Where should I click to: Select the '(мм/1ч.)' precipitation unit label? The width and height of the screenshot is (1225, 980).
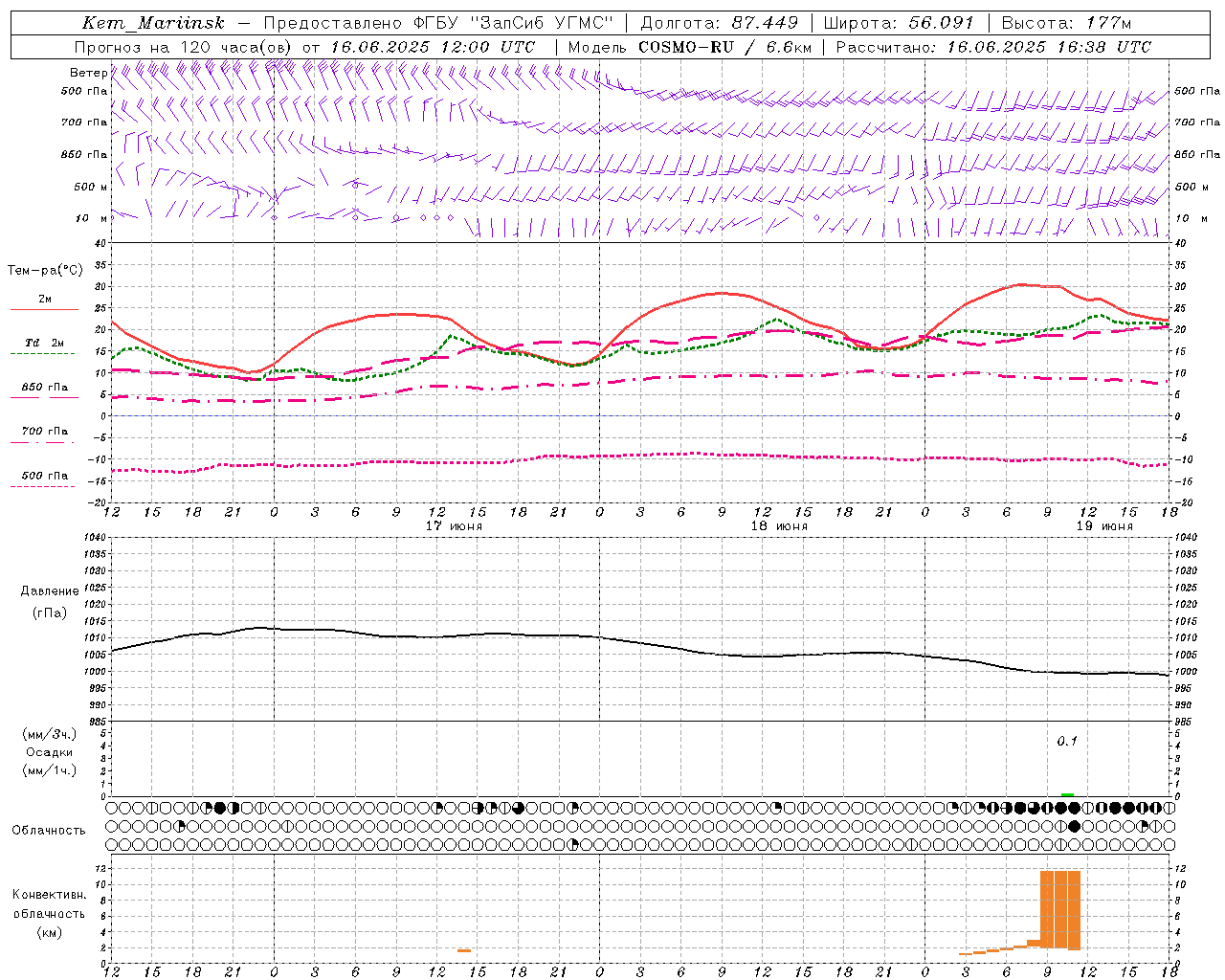coord(50,770)
